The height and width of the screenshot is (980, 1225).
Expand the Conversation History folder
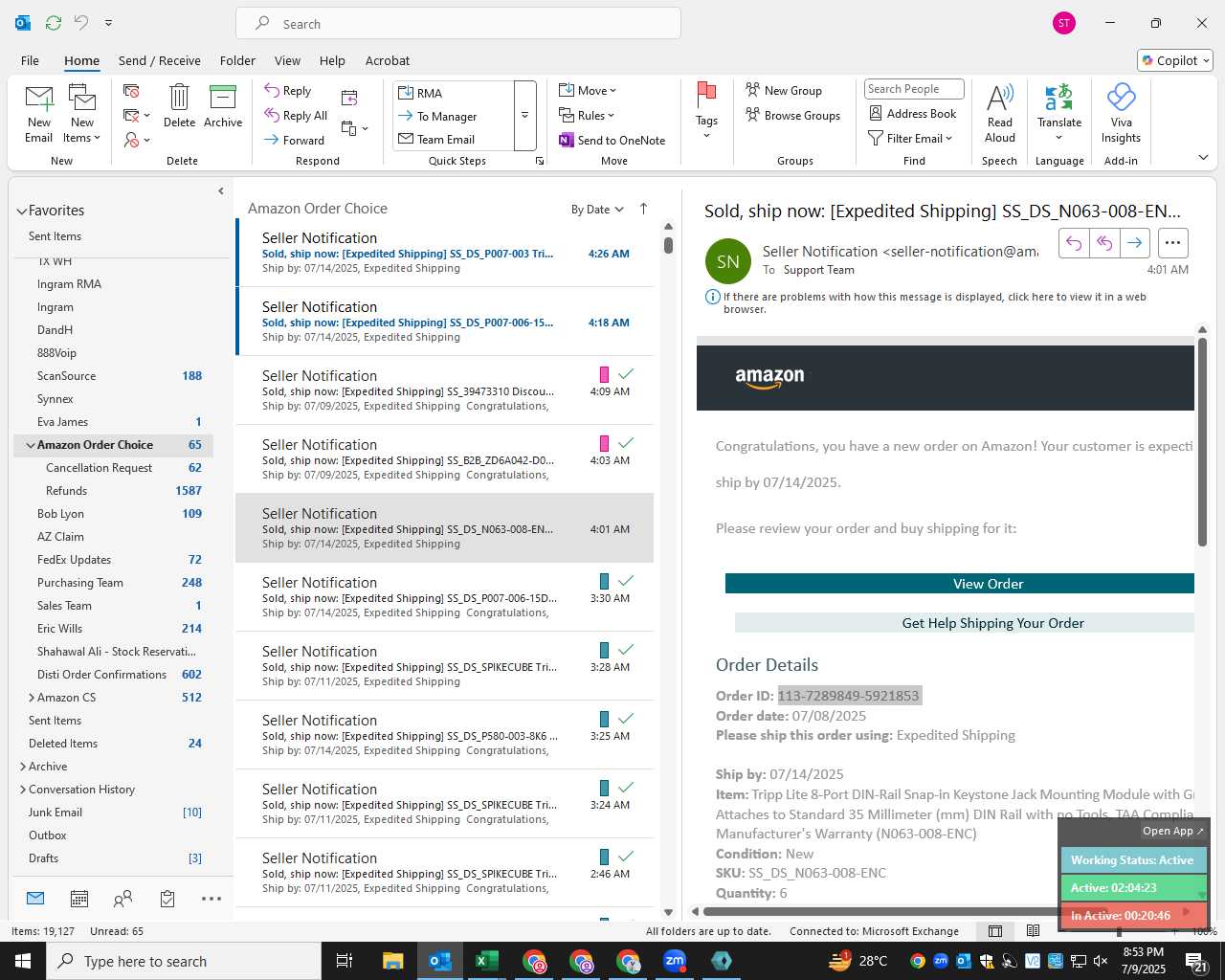click(x=23, y=790)
